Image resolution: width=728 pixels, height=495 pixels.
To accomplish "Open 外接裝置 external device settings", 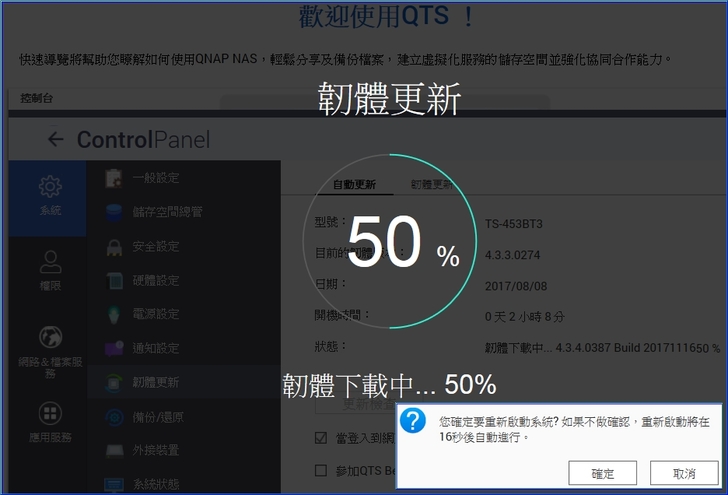I will click(155, 450).
